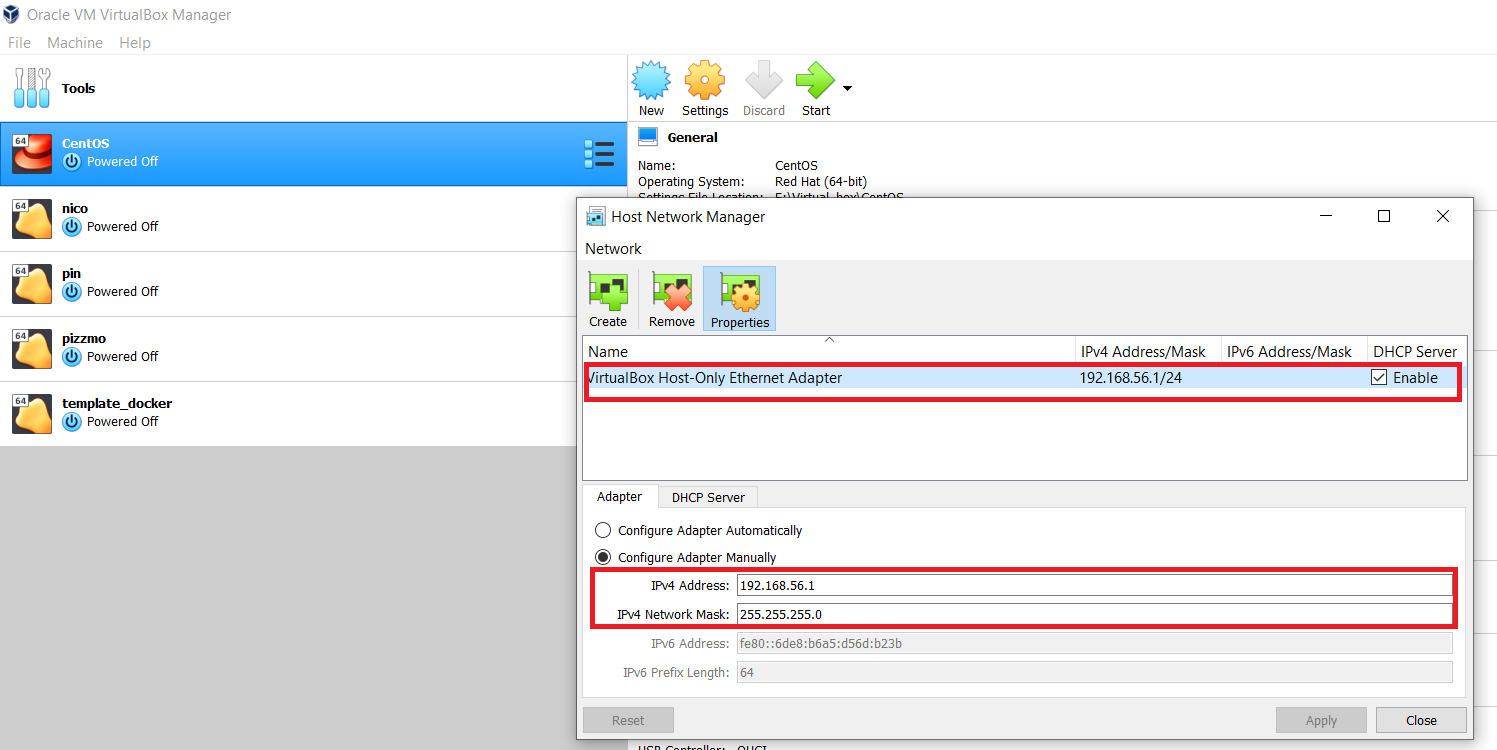1497x750 pixels.
Task: Select Configure Adapter Manually radio
Action: tap(603, 557)
